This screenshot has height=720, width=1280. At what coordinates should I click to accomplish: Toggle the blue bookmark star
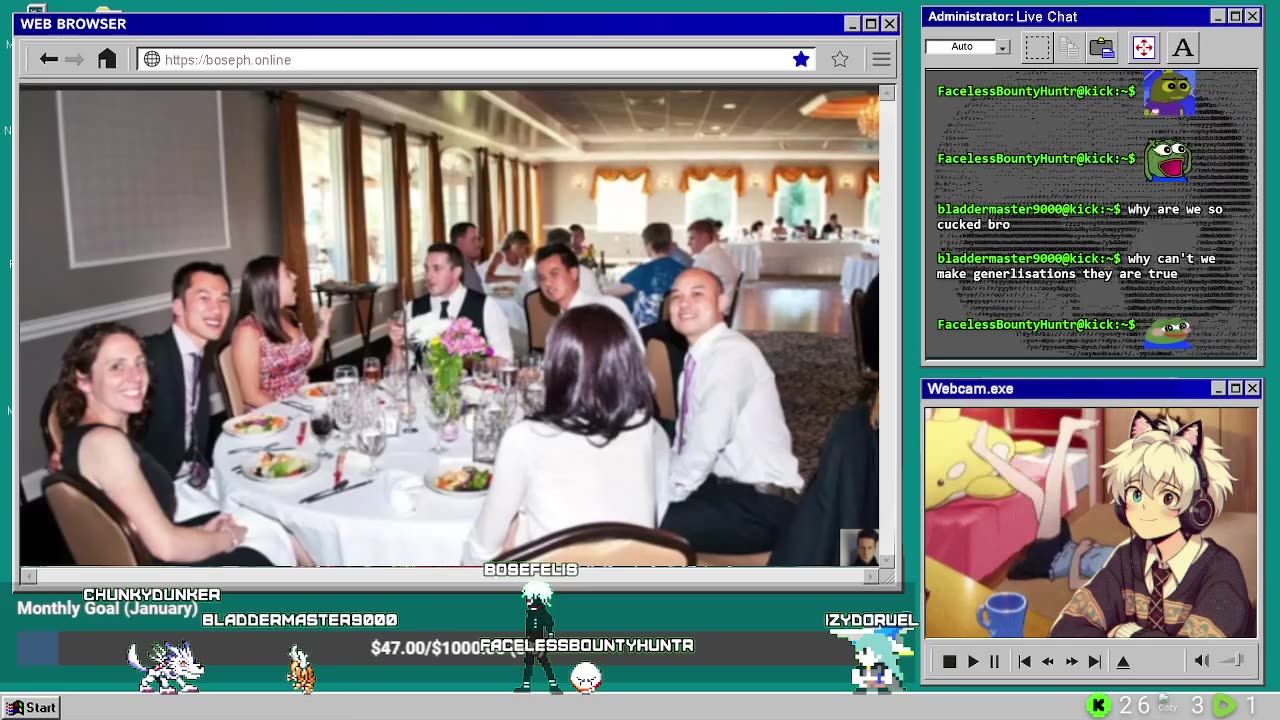pyautogui.click(x=801, y=60)
